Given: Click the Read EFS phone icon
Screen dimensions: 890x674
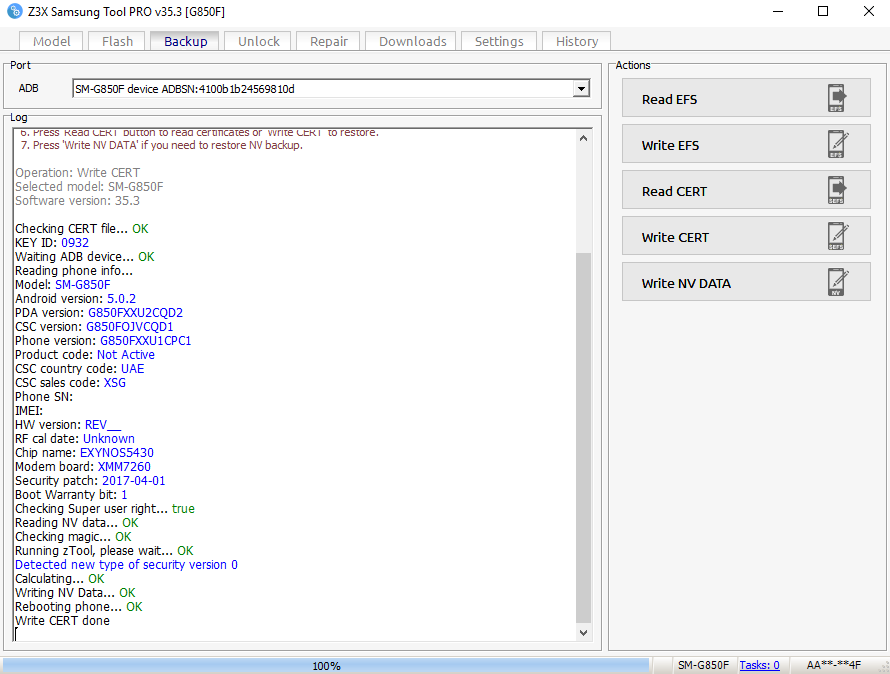Looking at the screenshot, I should [836, 98].
